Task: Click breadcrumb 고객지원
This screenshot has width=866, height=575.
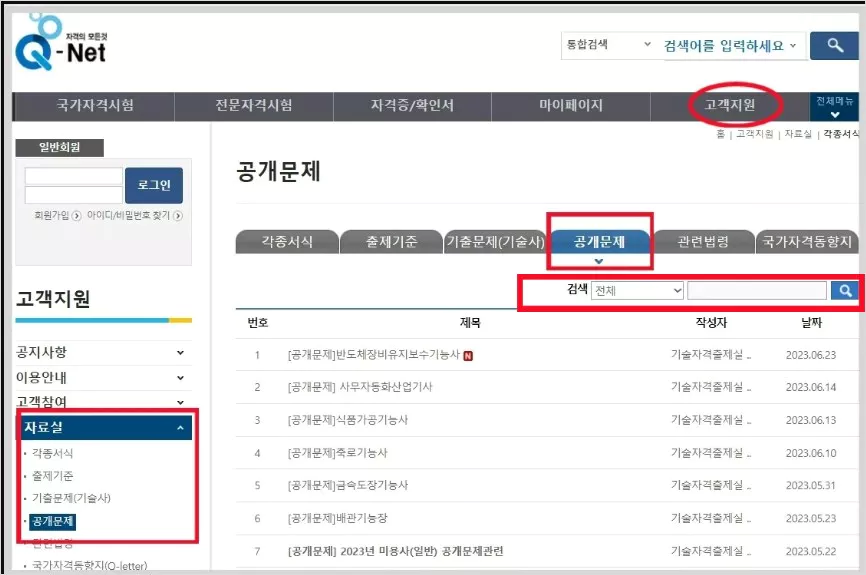Action: pyautogui.click(x=754, y=134)
